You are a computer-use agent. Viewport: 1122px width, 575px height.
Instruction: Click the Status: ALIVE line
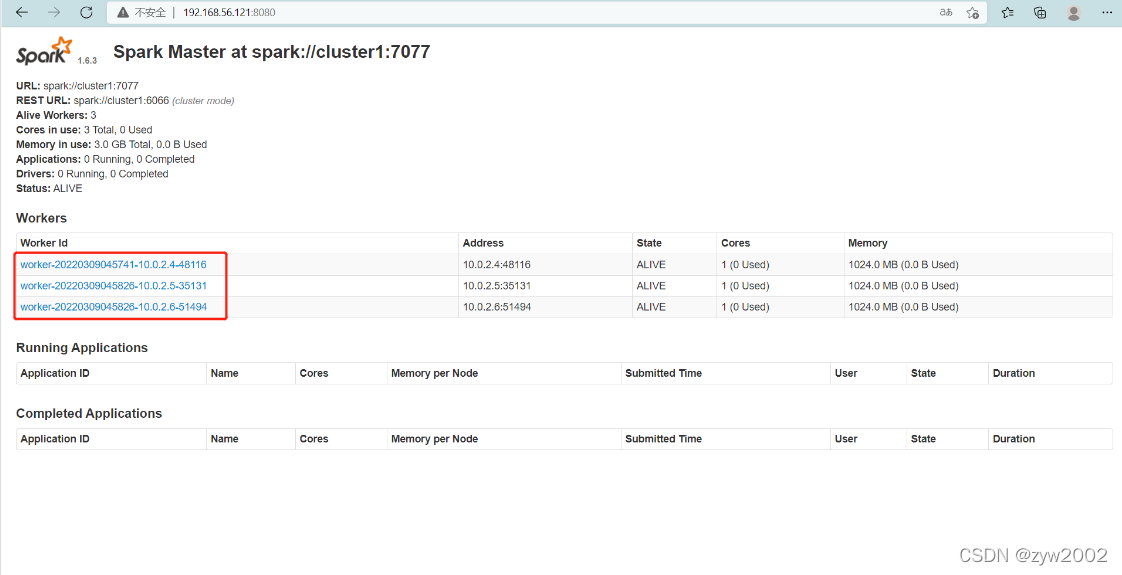point(49,188)
